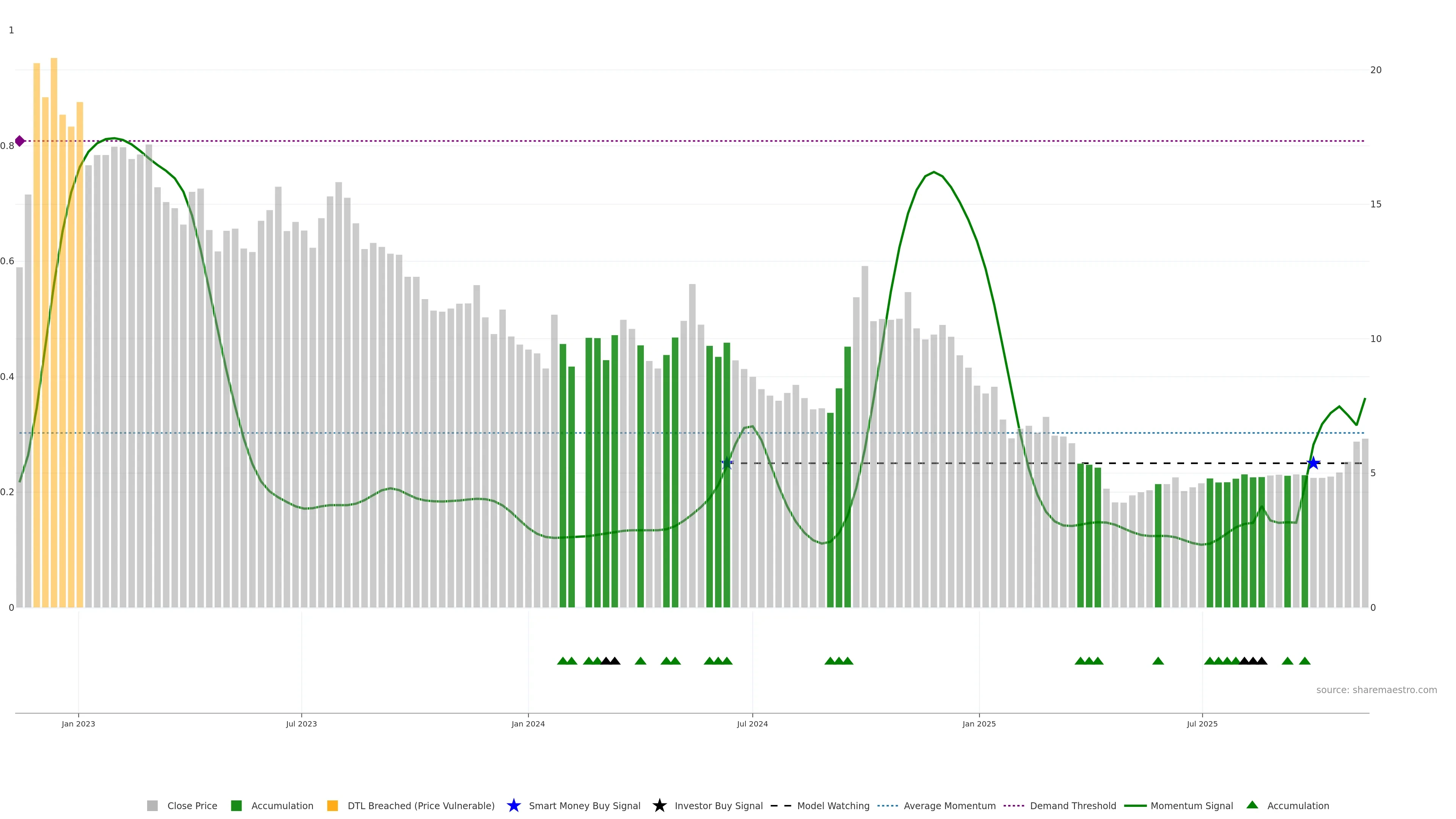Click the blue Smart Money star near 2025
The height and width of the screenshot is (819, 1456).
tap(1313, 463)
